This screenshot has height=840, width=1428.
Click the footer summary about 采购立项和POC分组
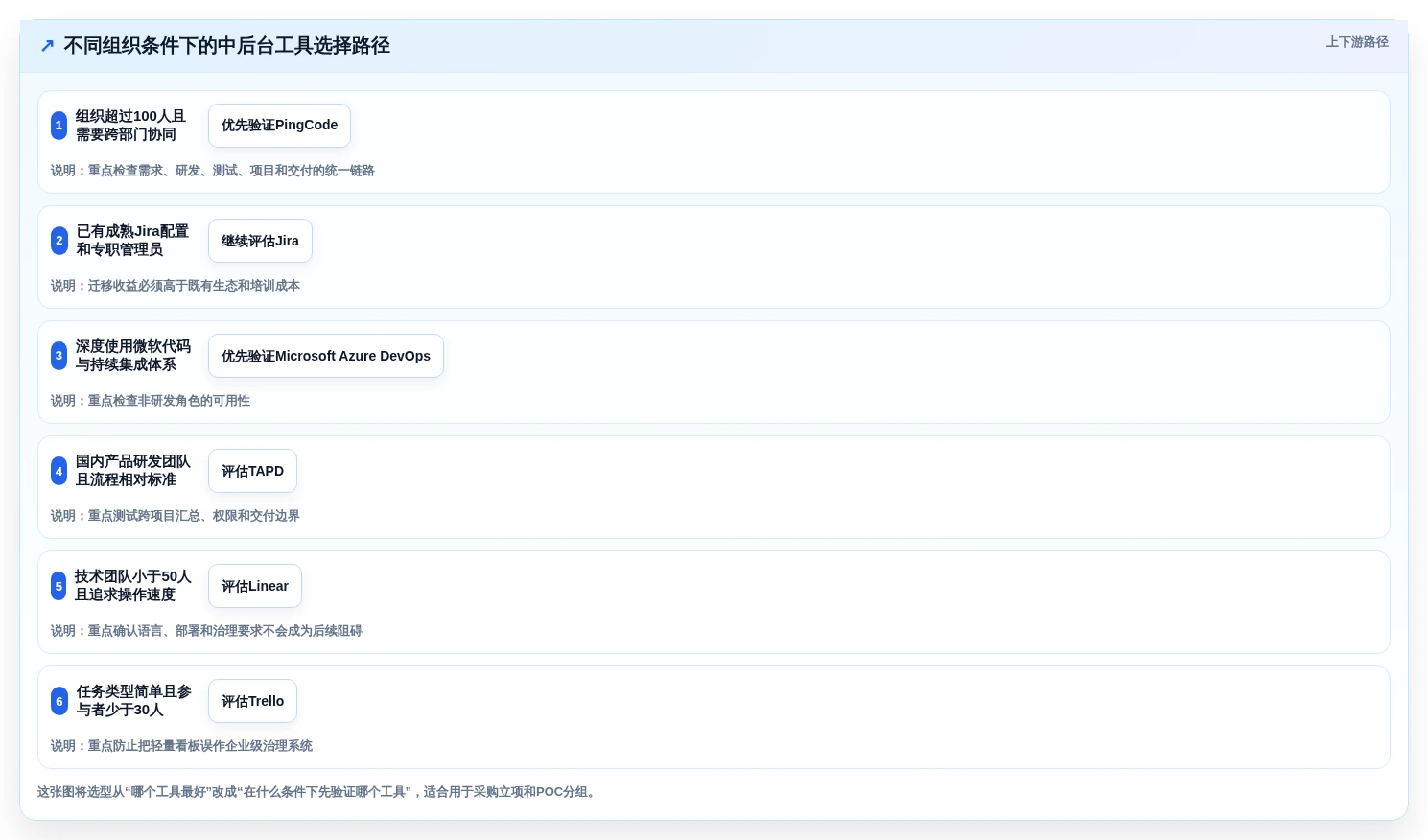point(318,792)
